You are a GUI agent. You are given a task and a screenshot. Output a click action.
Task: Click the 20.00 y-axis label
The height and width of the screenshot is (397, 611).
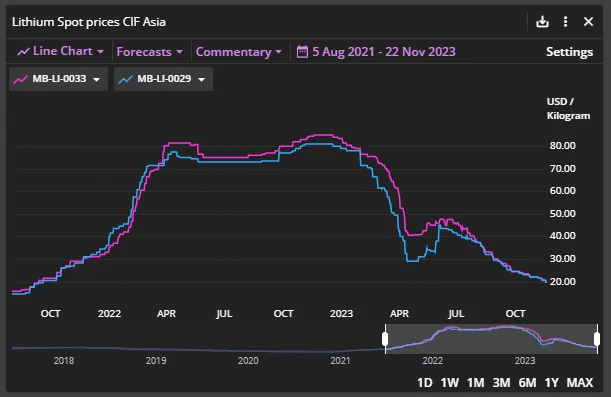(x=562, y=282)
